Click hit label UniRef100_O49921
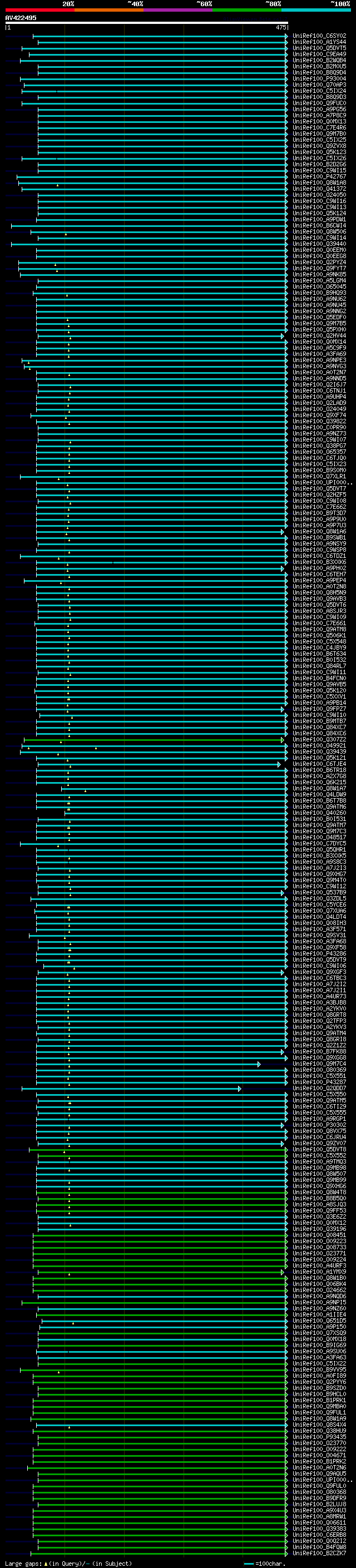This screenshot has width=356, height=1568. [x=319, y=746]
